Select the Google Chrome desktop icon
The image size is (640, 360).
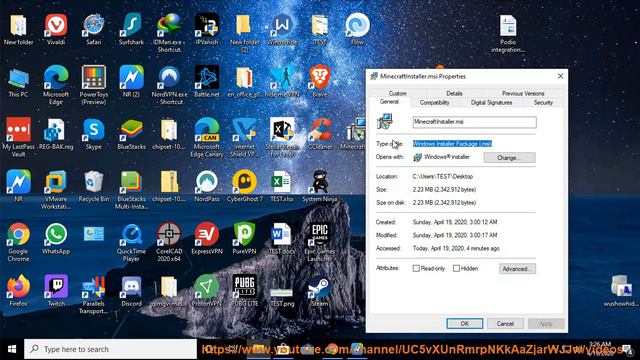point(18,242)
